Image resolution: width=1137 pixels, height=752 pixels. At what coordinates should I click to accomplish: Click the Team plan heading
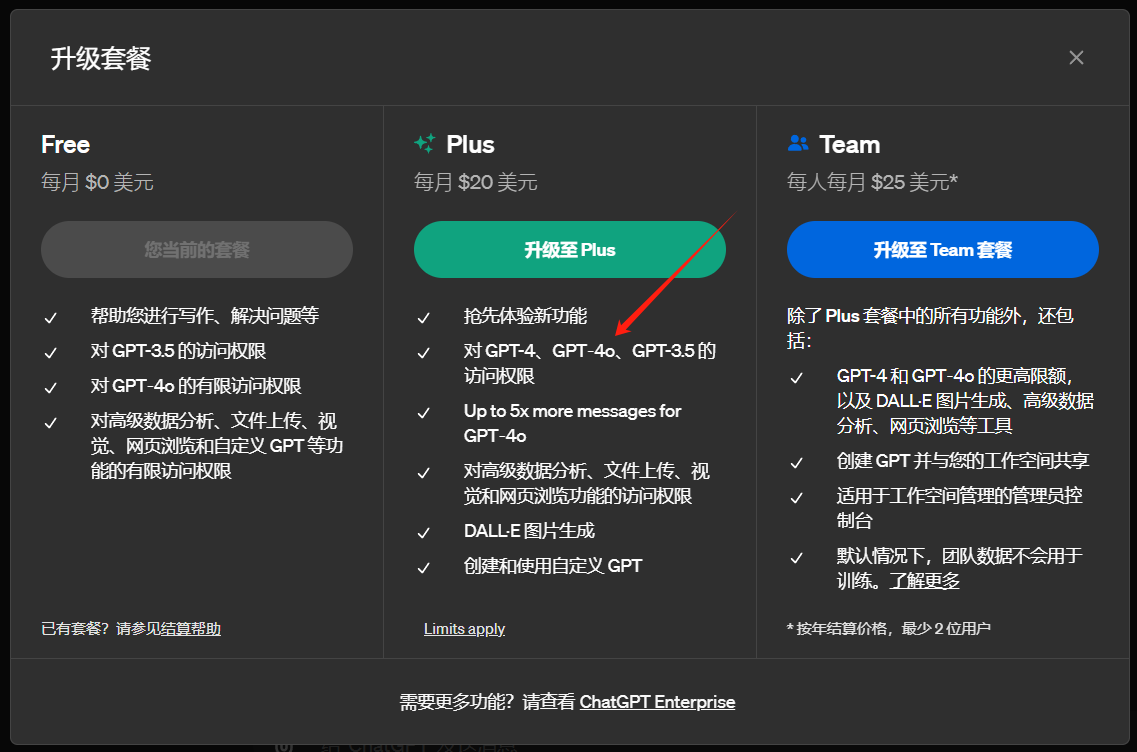coord(849,144)
